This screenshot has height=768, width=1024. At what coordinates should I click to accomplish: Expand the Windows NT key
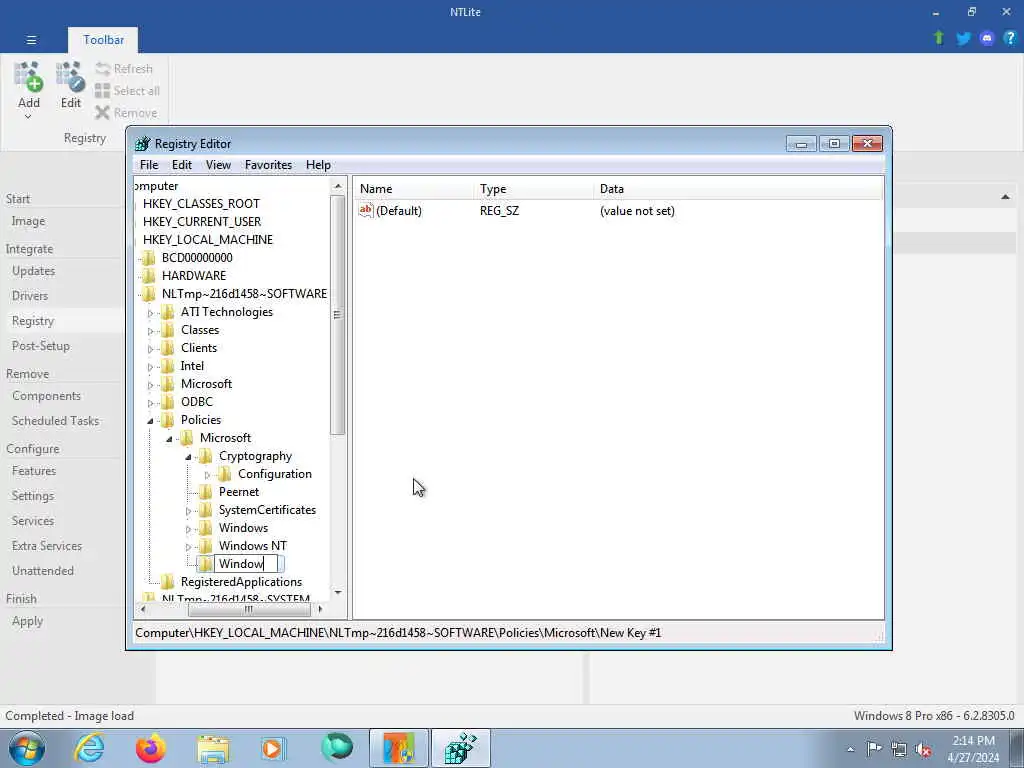(188, 547)
